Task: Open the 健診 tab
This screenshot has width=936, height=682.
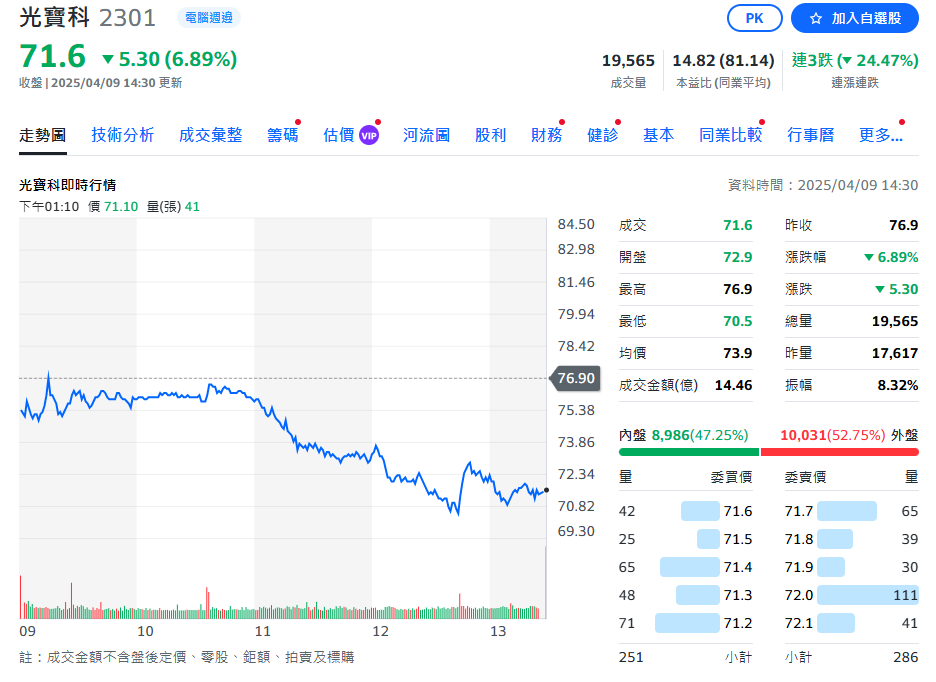Action: click(603, 136)
